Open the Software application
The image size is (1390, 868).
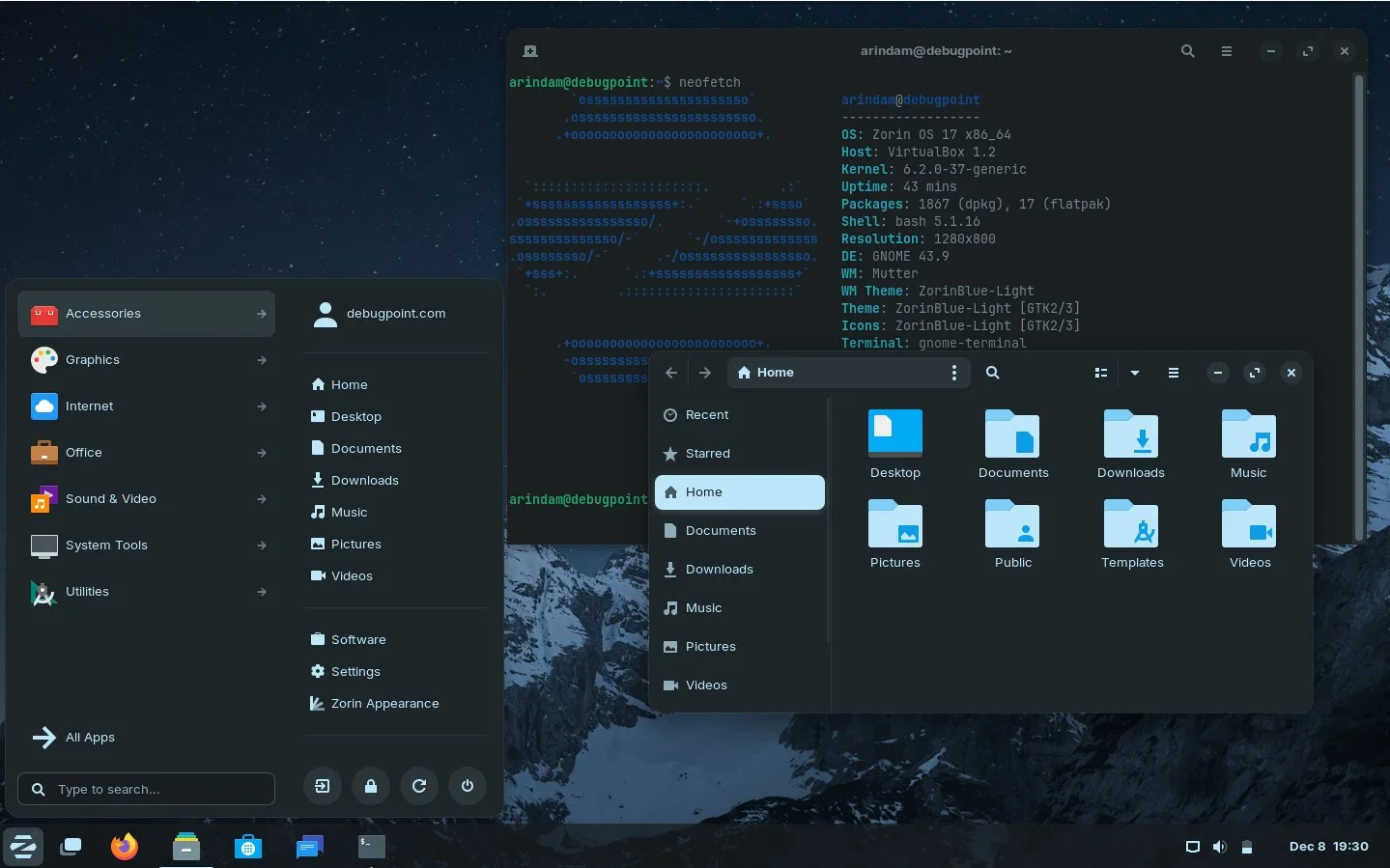coord(358,639)
